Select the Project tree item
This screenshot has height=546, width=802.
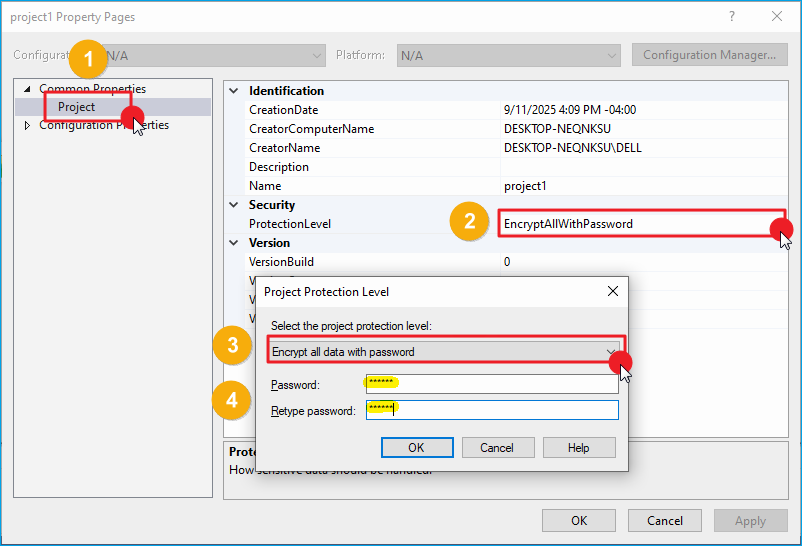point(77,107)
